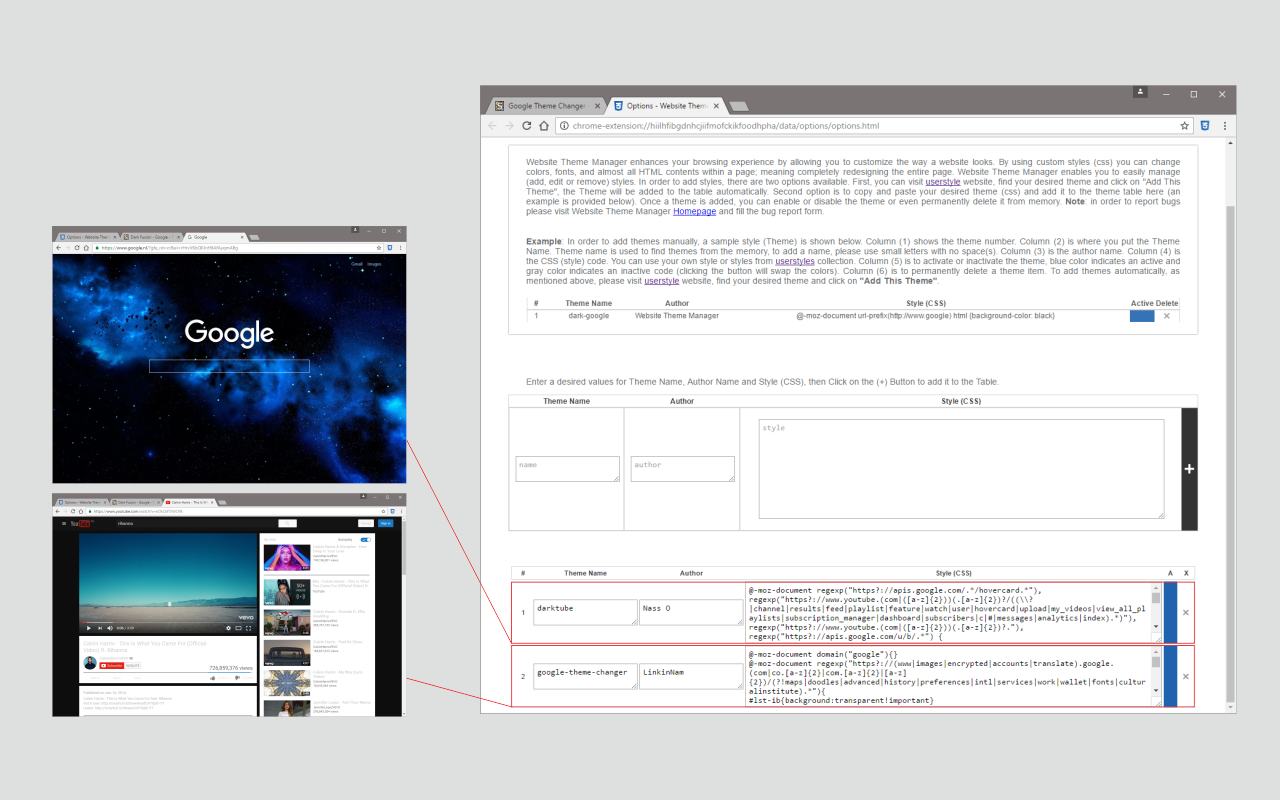This screenshot has height=800, width=1280.
Task: Click the forward navigation arrow
Action: tap(509, 126)
